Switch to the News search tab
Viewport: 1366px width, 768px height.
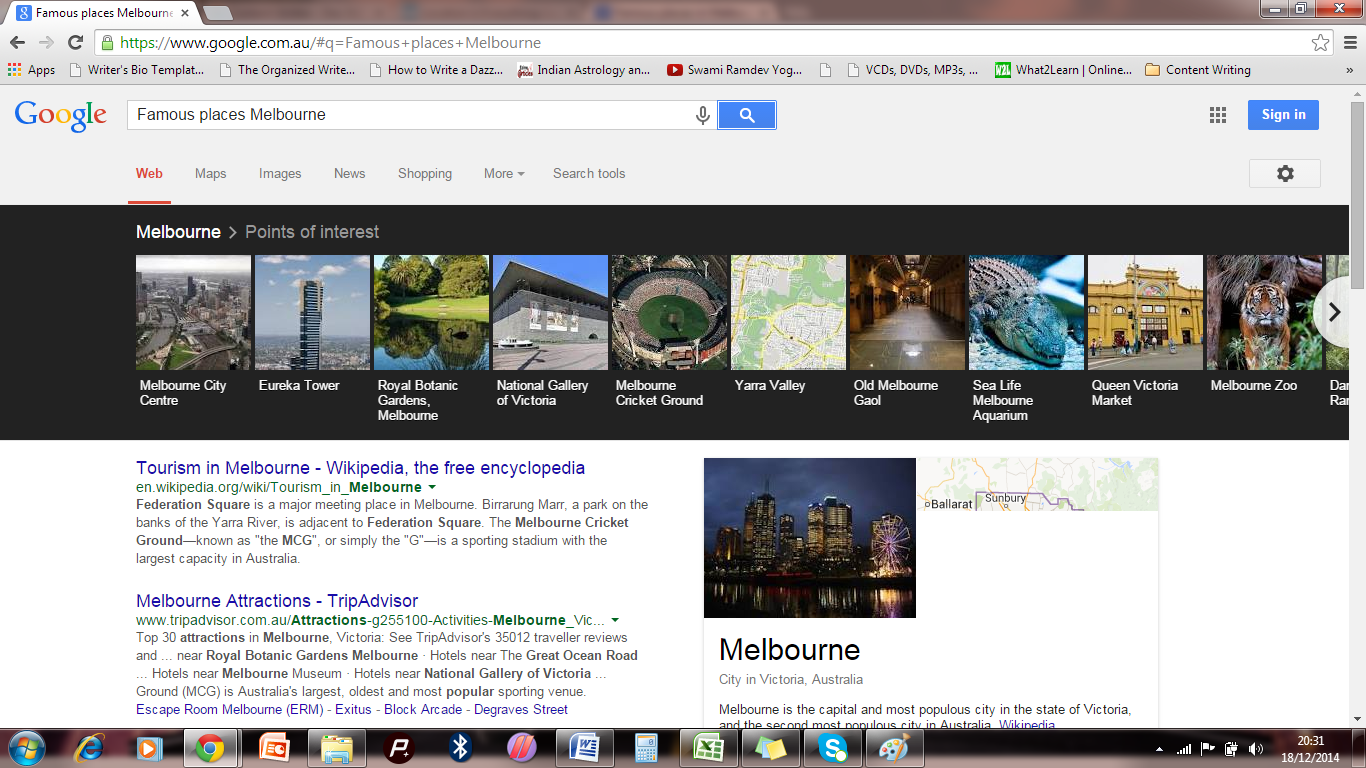[x=349, y=173]
